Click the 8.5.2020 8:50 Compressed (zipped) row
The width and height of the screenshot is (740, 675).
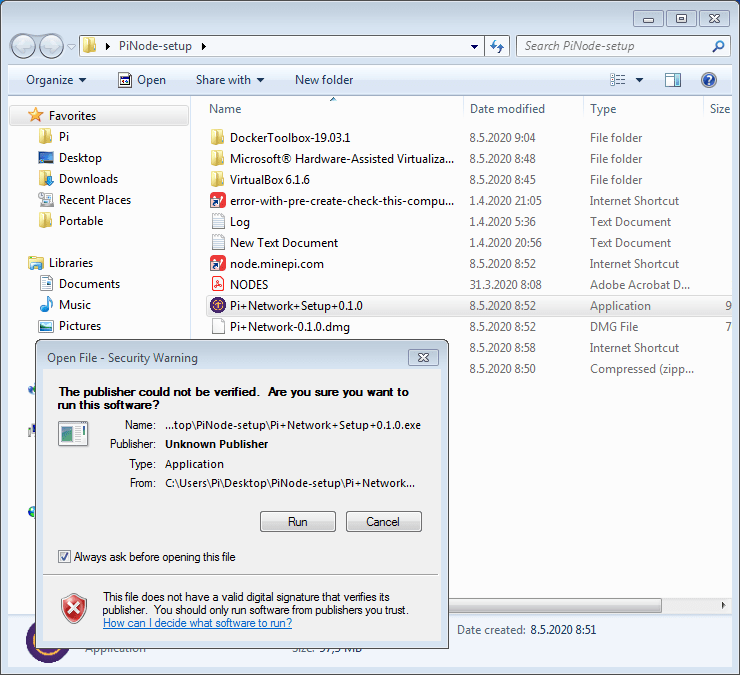point(589,369)
